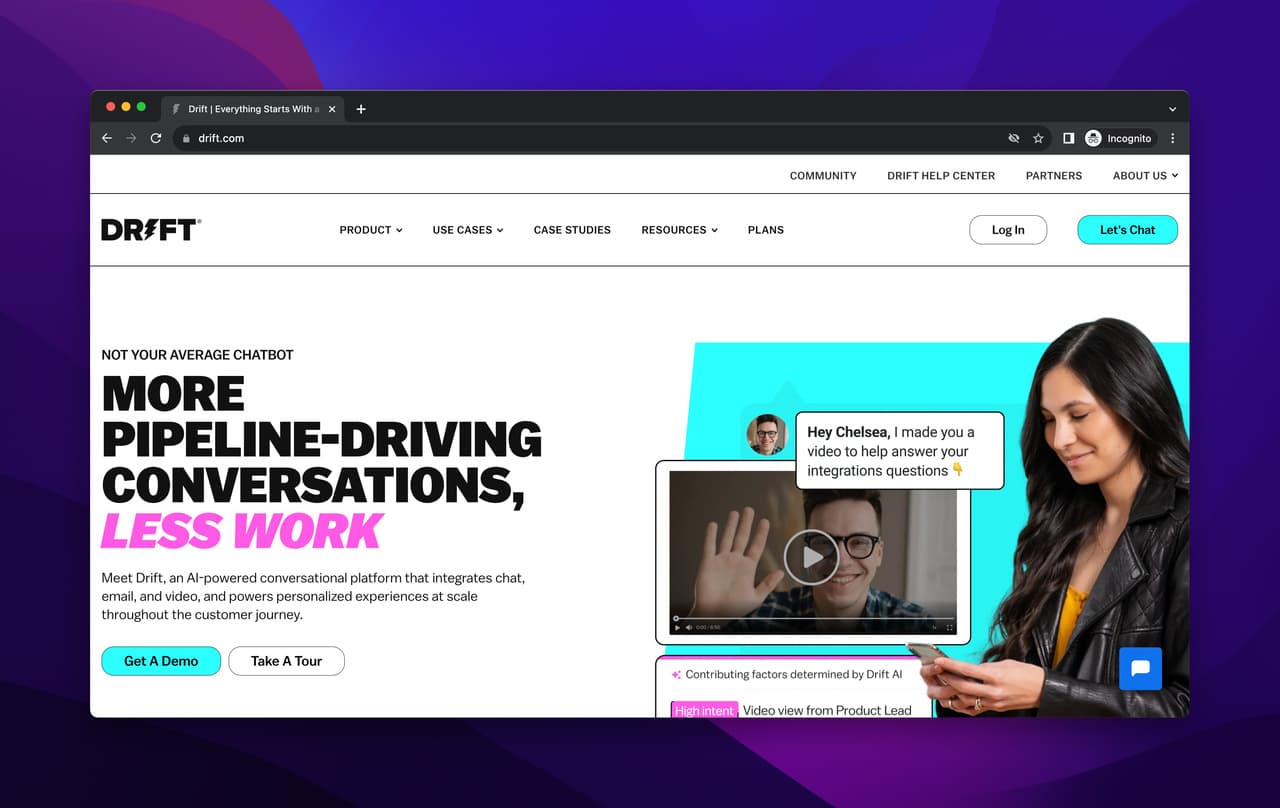
Task: Select the Drift browser tab
Action: pyautogui.click(x=253, y=109)
